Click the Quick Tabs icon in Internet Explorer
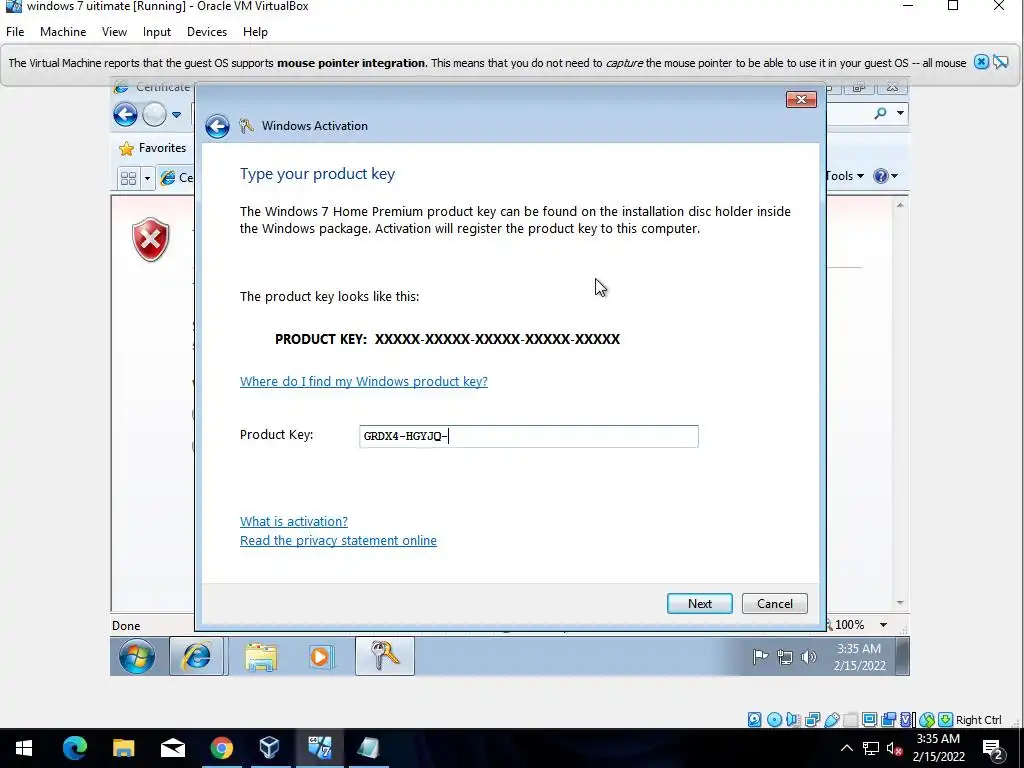This screenshot has width=1024, height=768. [x=129, y=178]
